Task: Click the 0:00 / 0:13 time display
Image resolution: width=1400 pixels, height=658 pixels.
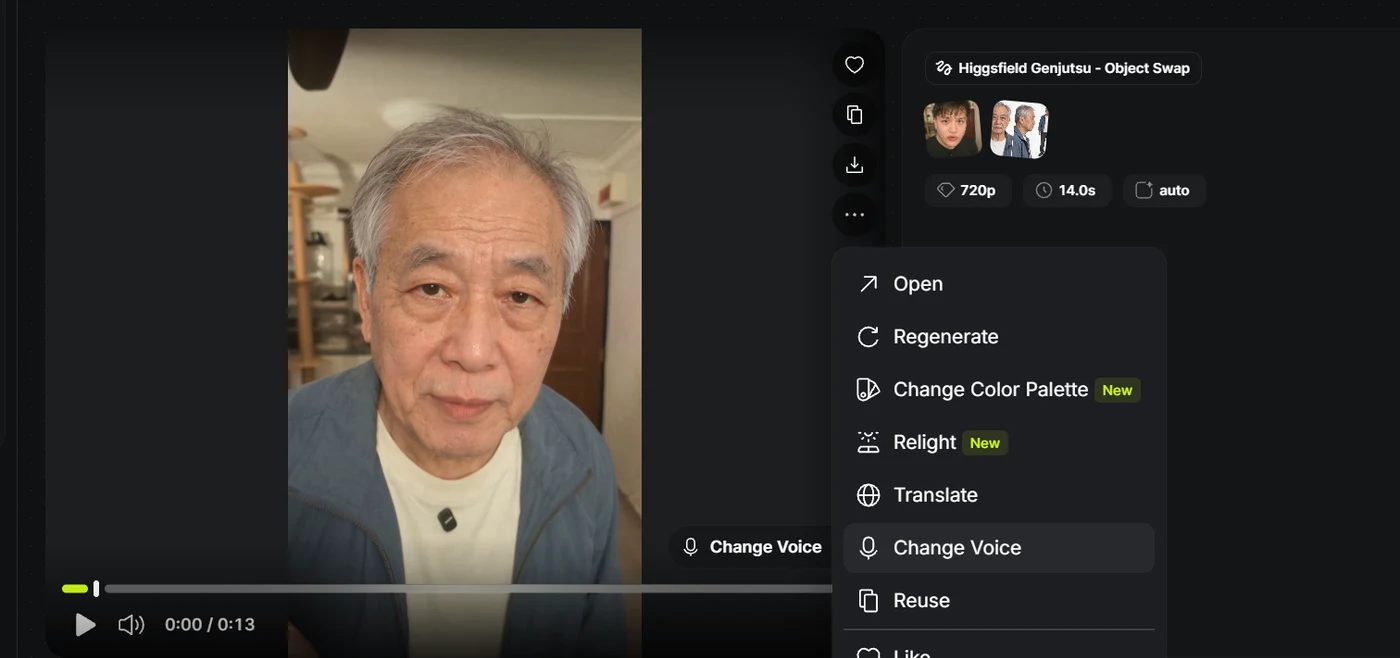Action: (x=210, y=625)
